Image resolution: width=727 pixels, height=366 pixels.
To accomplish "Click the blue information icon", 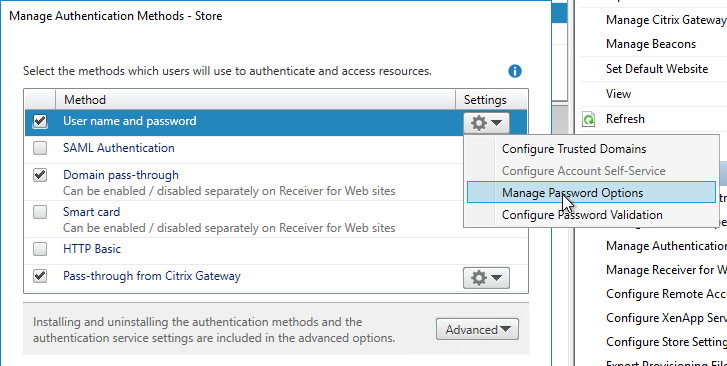I will (x=515, y=71).
